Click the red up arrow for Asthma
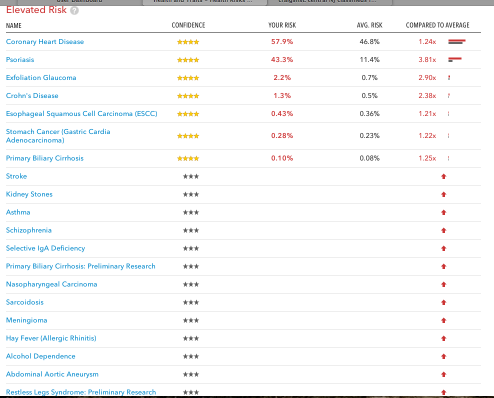 point(443,212)
